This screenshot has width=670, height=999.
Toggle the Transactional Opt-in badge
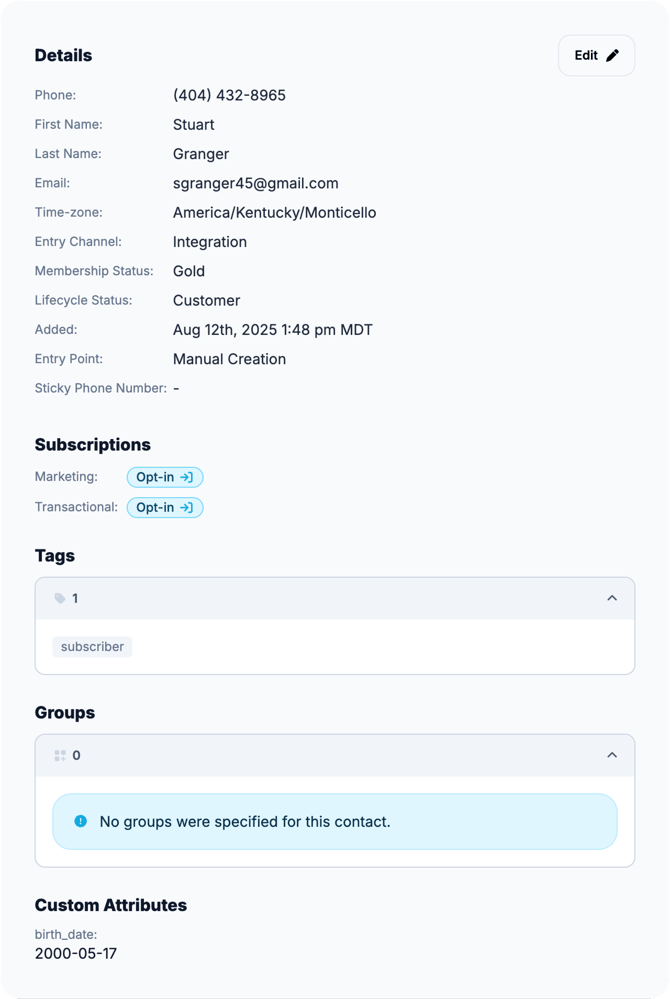[164, 507]
